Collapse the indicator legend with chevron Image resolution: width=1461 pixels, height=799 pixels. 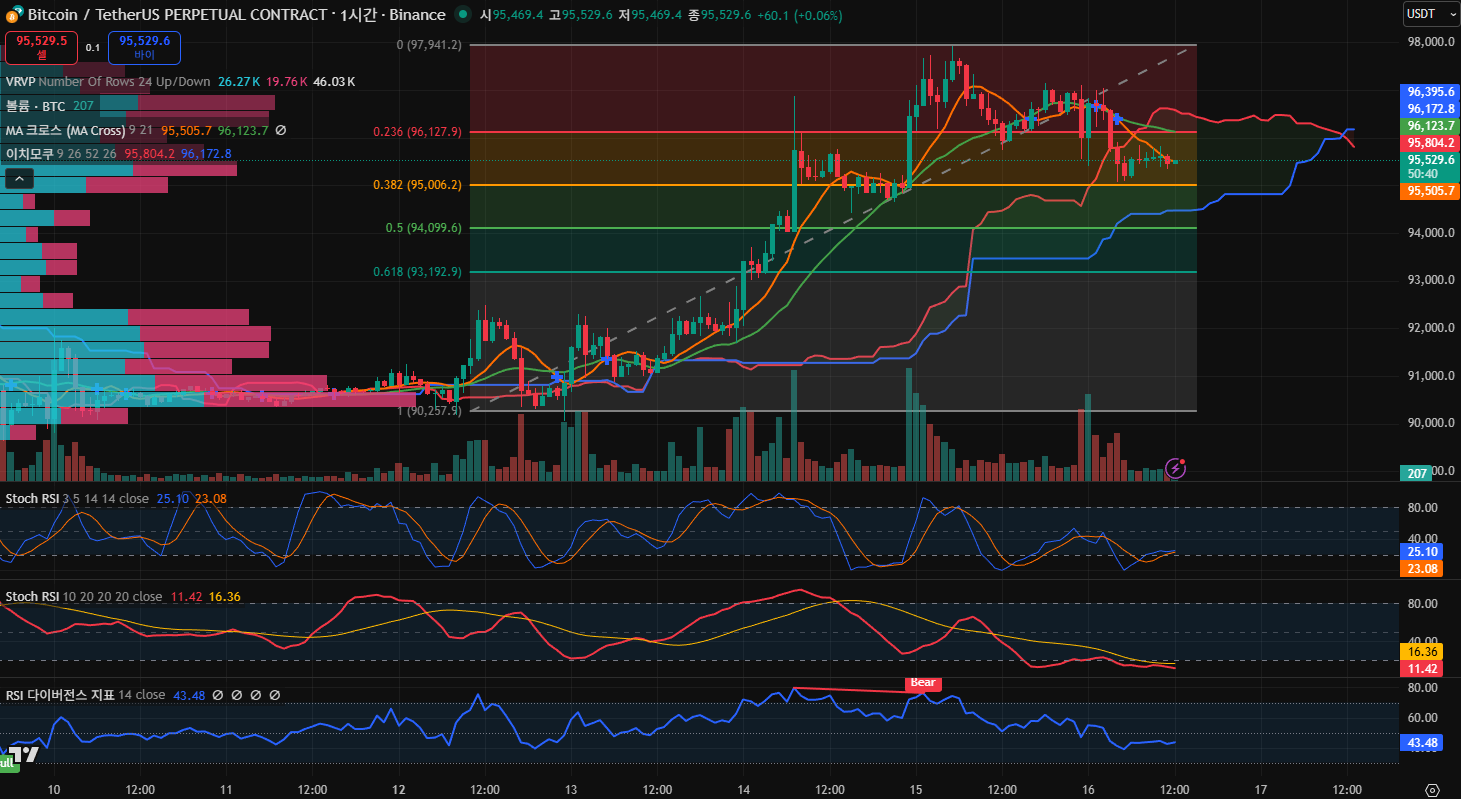[x=19, y=179]
